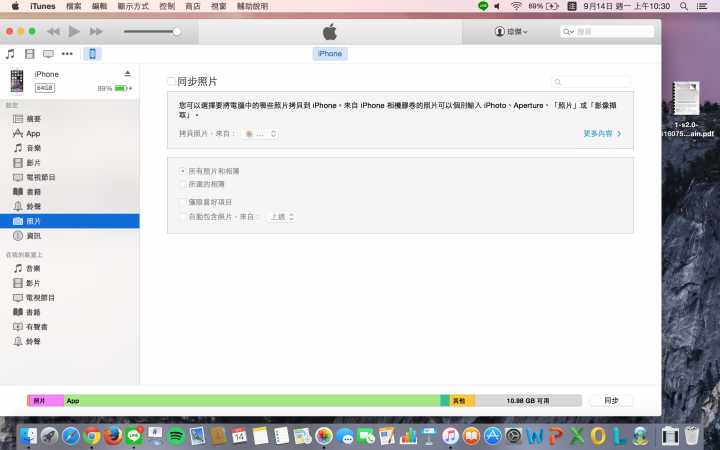Screen dimensions: 720x450
Task: Open iTunes search field options magnifier
Action: [x=568, y=32]
